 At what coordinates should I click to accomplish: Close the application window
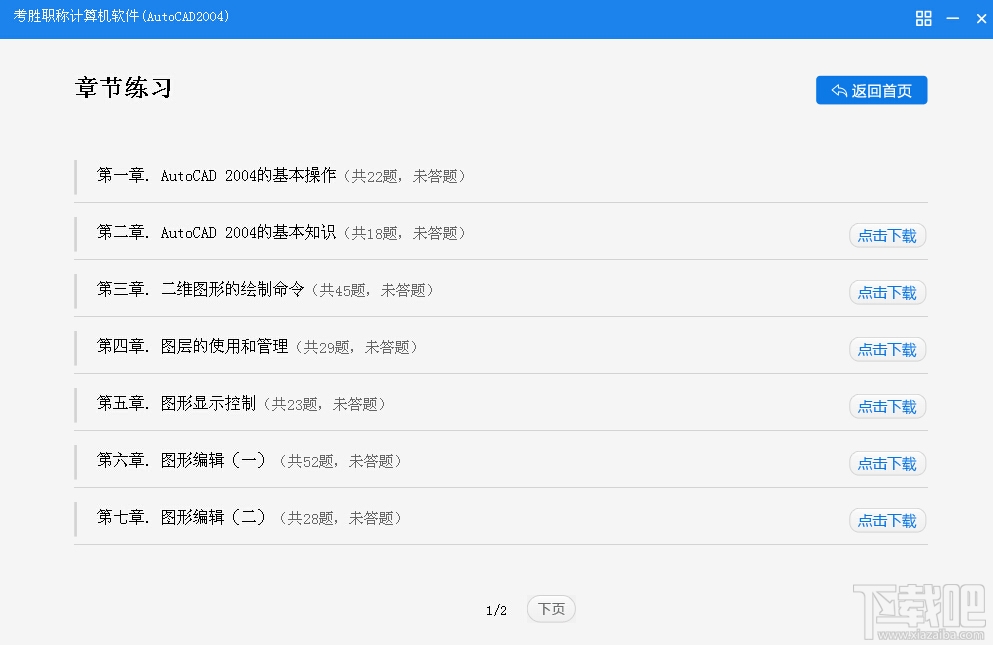point(981,18)
